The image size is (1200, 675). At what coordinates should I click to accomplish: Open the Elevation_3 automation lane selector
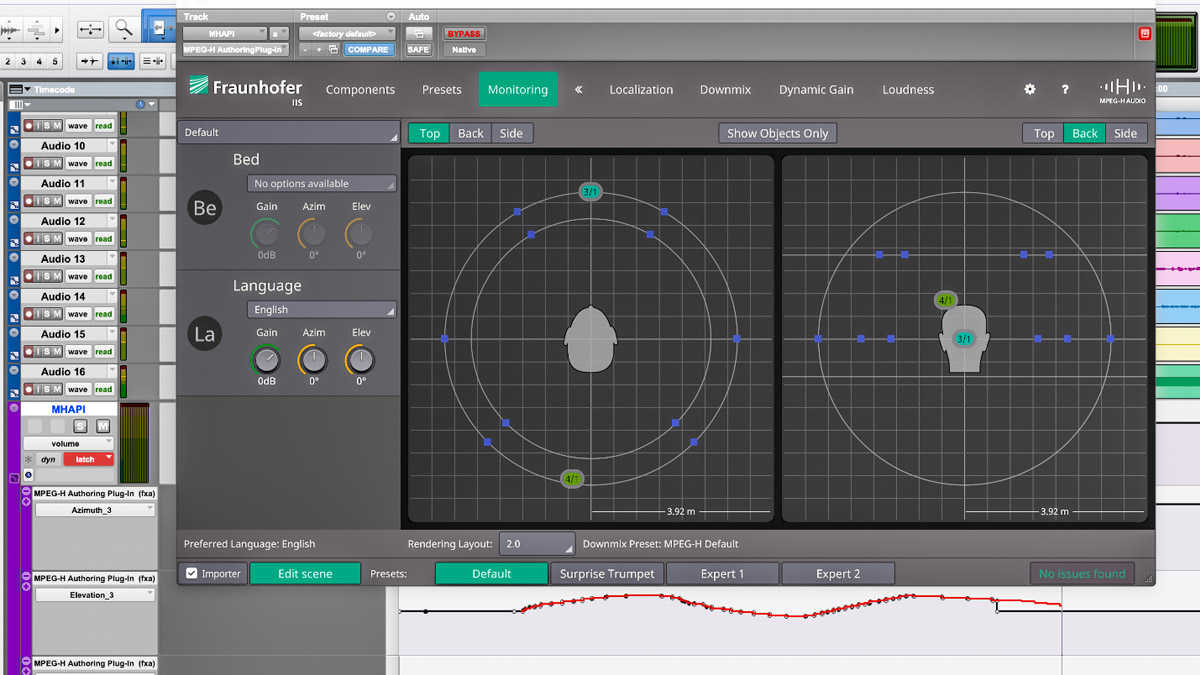coord(95,594)
